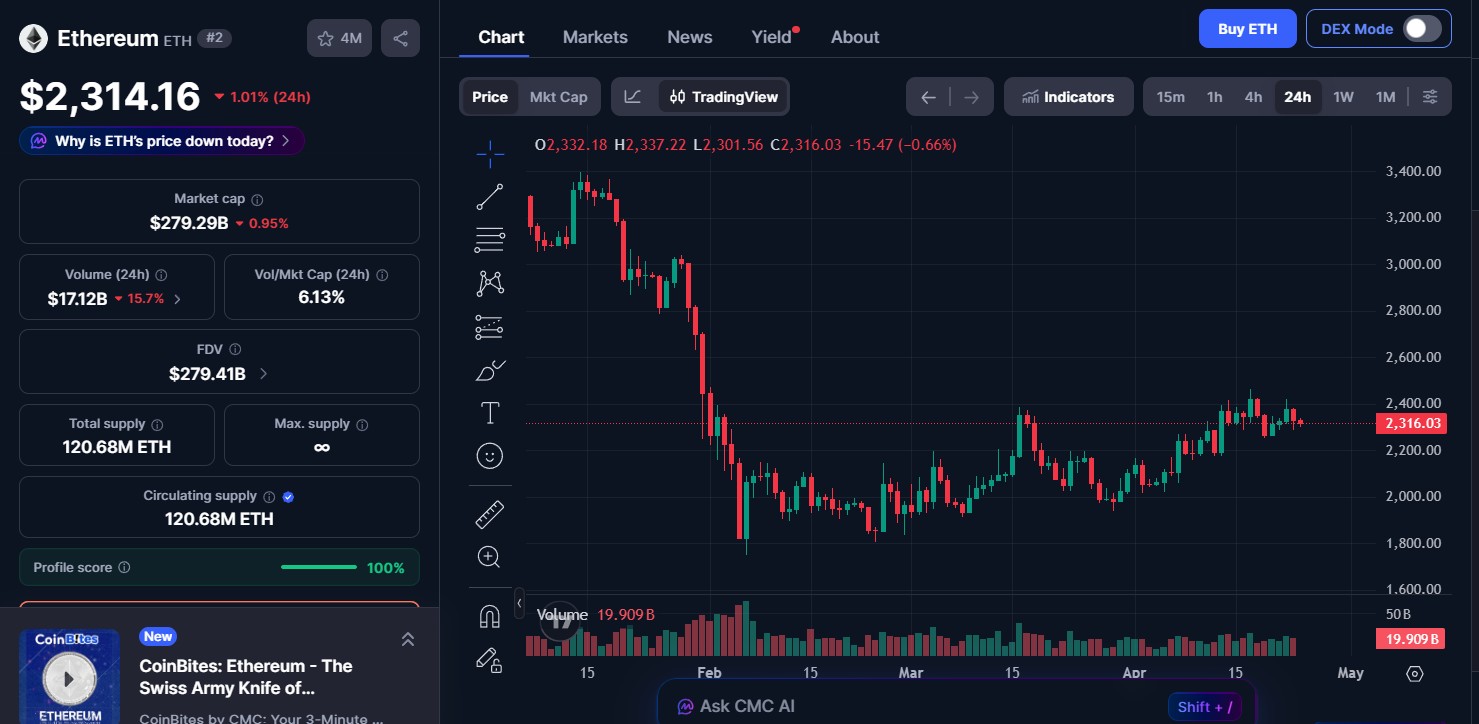Pick the trend line drawing tool

(x=490, y=196)
